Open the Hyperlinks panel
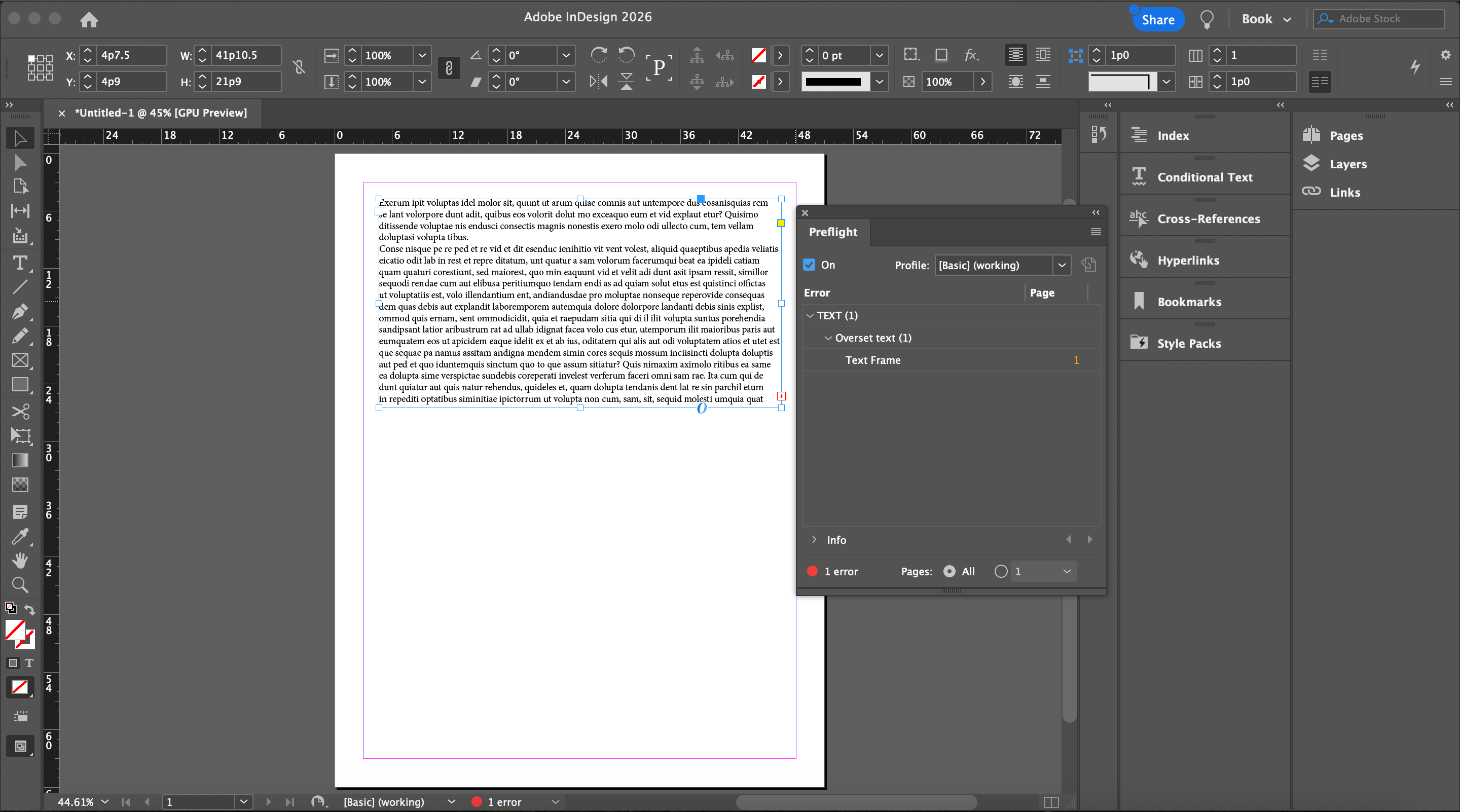The width and height of the screenshot is (1460, 812). pyautogui.click(x=1188, y=260)
